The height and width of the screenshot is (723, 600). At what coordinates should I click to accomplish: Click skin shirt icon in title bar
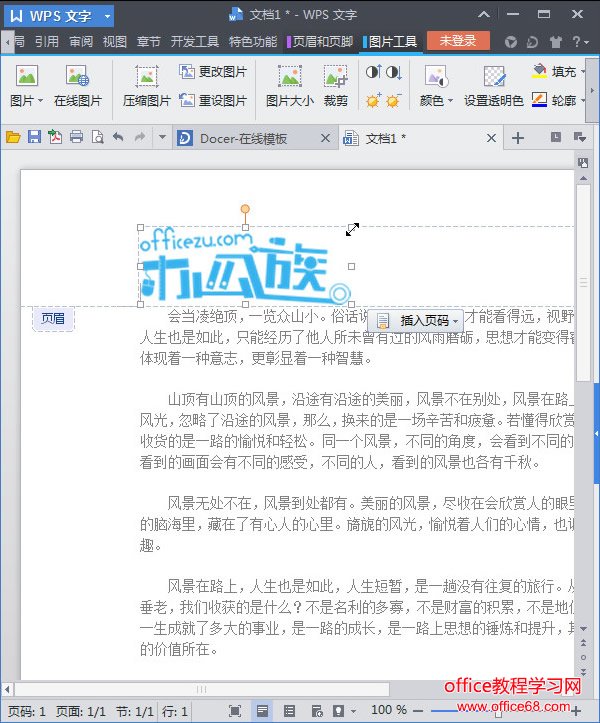(555, 42)
